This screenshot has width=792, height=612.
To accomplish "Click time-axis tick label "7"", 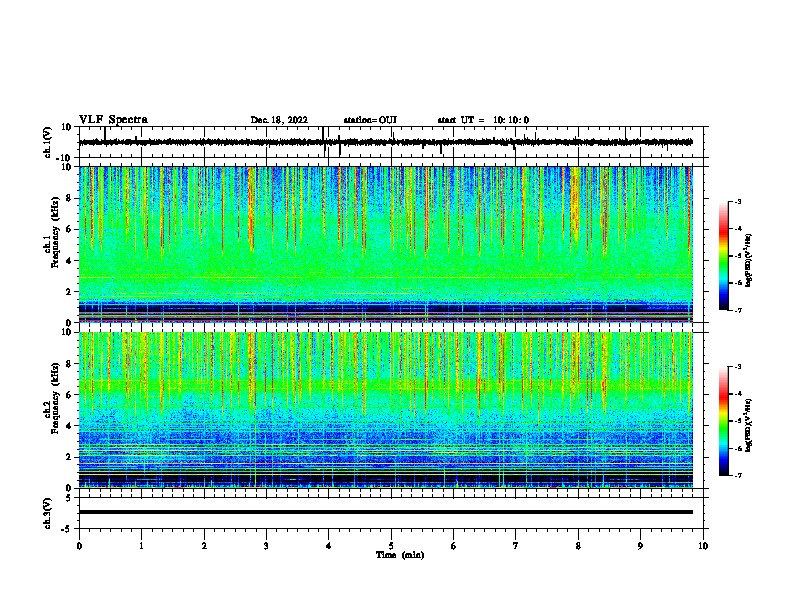I will point(516,546).
